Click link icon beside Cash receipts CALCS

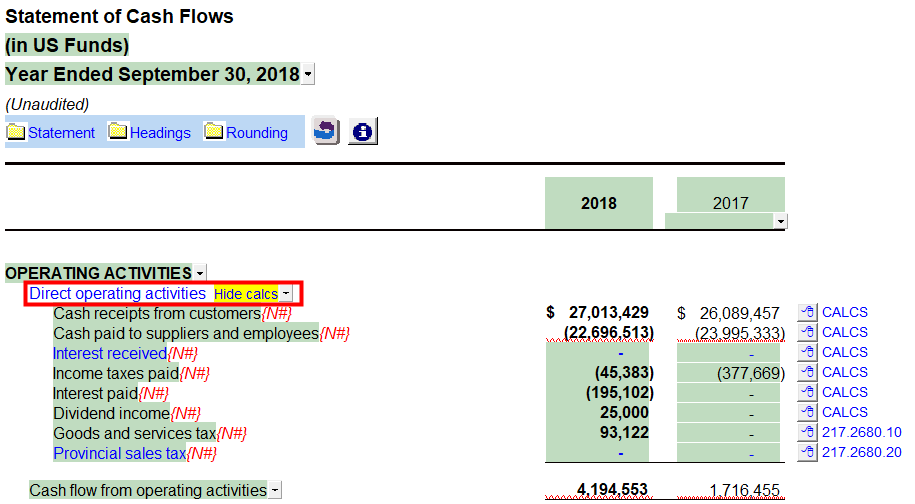point(808,313)
